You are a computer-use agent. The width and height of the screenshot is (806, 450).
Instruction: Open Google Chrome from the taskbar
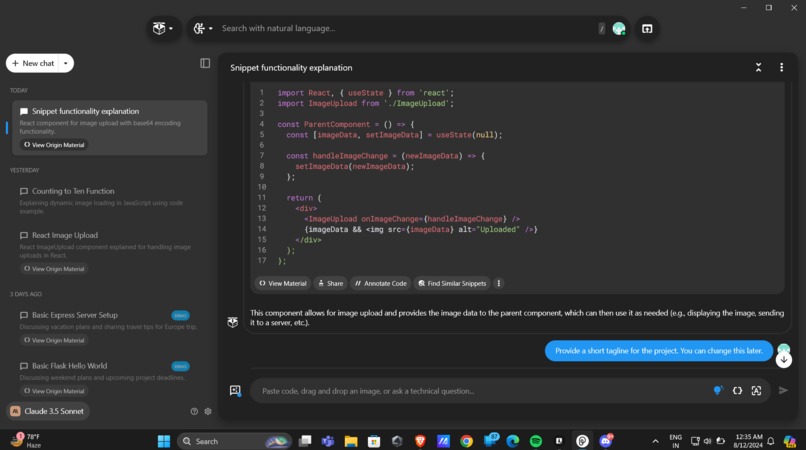click(x=466, y=441)
